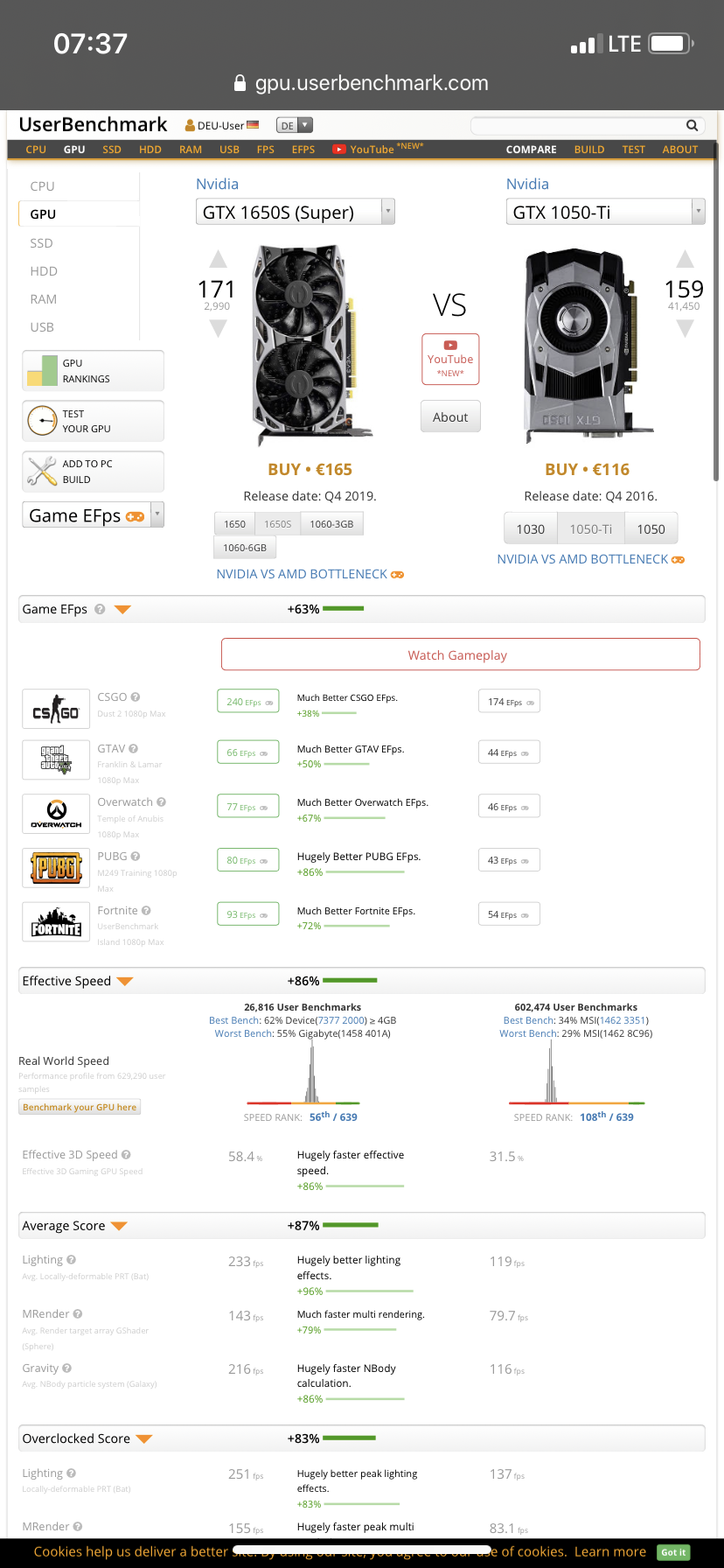Select HDD in the left sidebar
The width and height of the screenshot is (724, 1568).
(x=44, y=271)
